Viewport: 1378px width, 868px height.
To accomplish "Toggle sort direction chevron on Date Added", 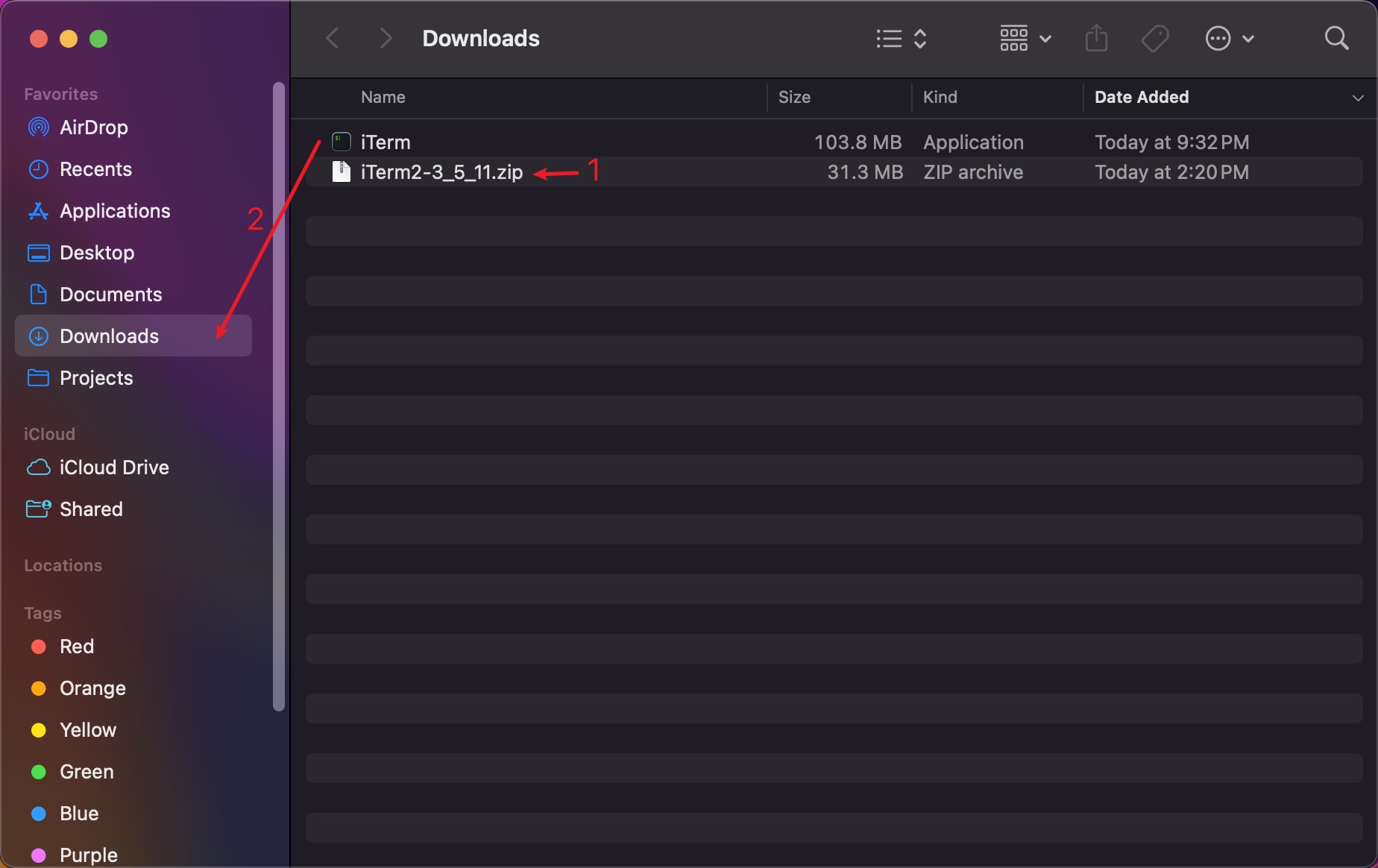I will pyautogui.click(x=1358, y=98).
